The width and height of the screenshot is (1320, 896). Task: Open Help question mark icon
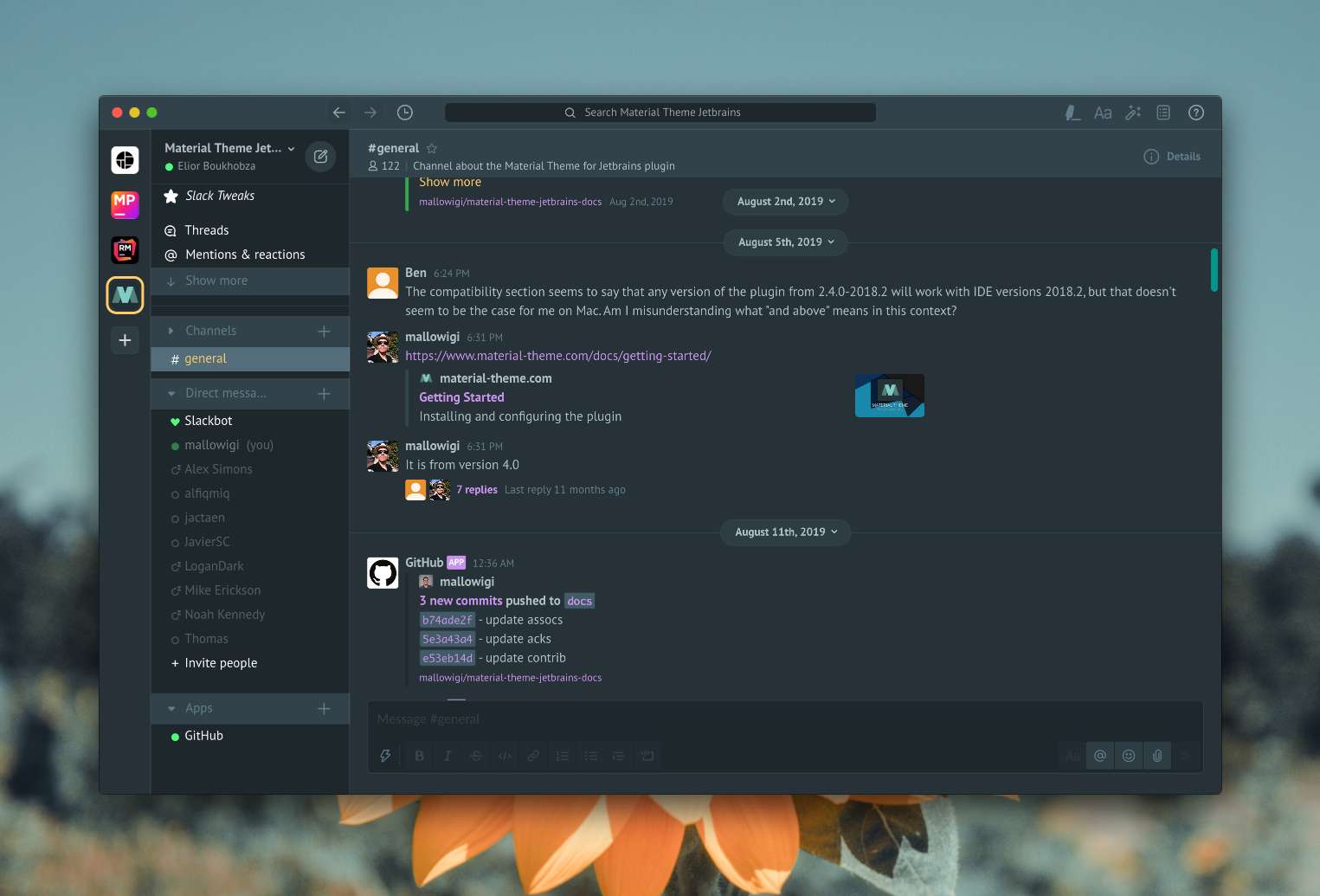pyautogui.click(x=1196, y=113)
